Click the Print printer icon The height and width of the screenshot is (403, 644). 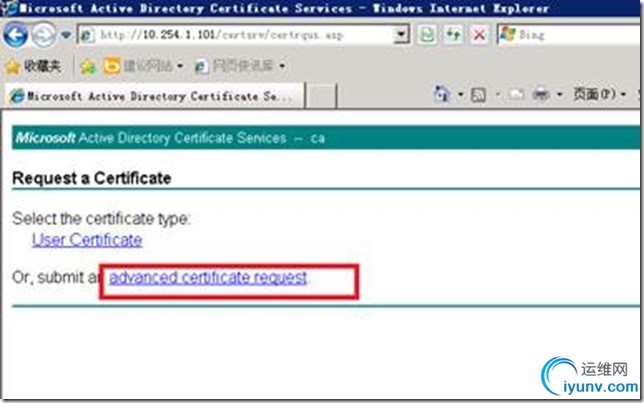point(541,94)
